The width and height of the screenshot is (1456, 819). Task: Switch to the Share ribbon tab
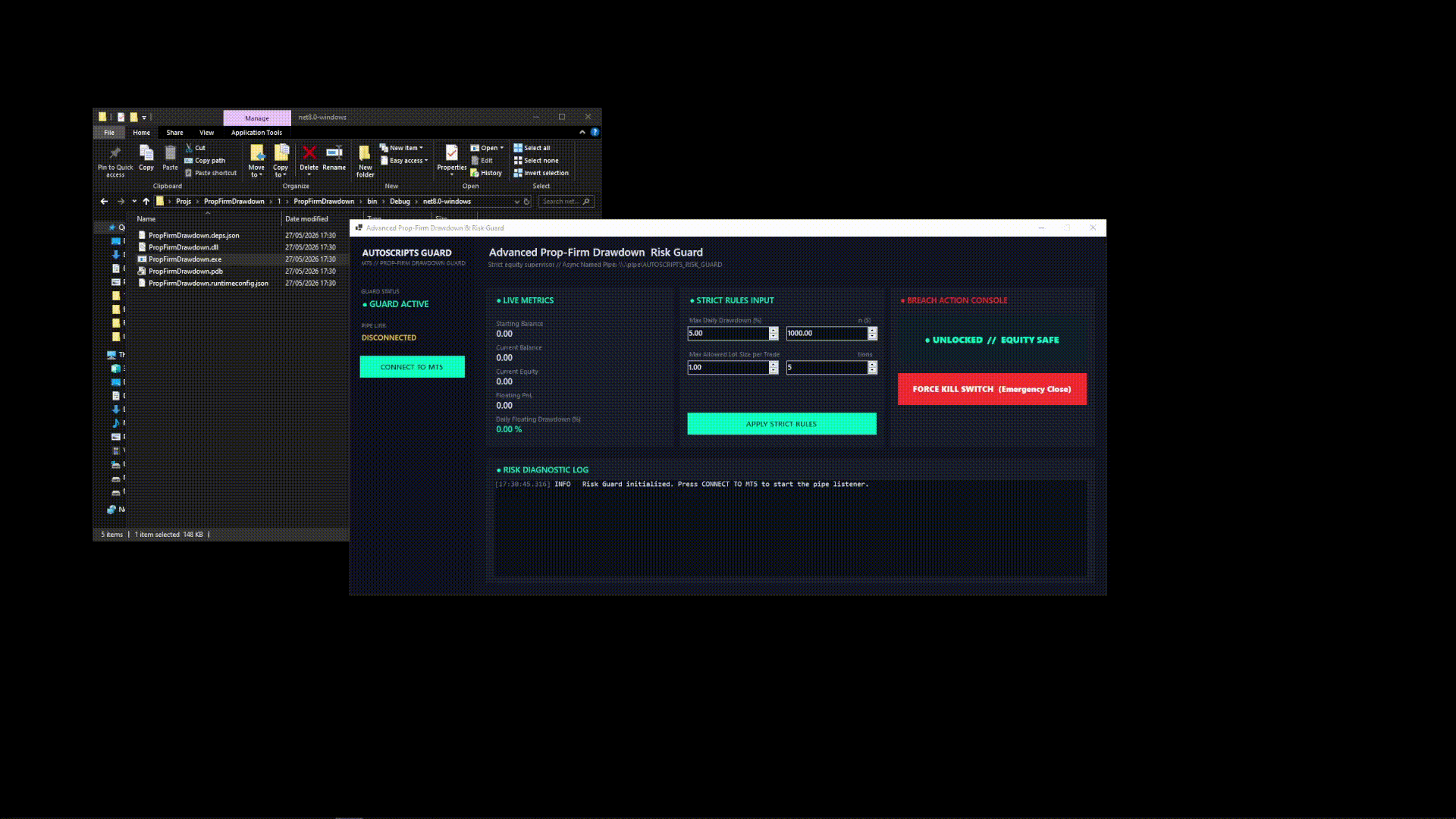coord(174,133)
